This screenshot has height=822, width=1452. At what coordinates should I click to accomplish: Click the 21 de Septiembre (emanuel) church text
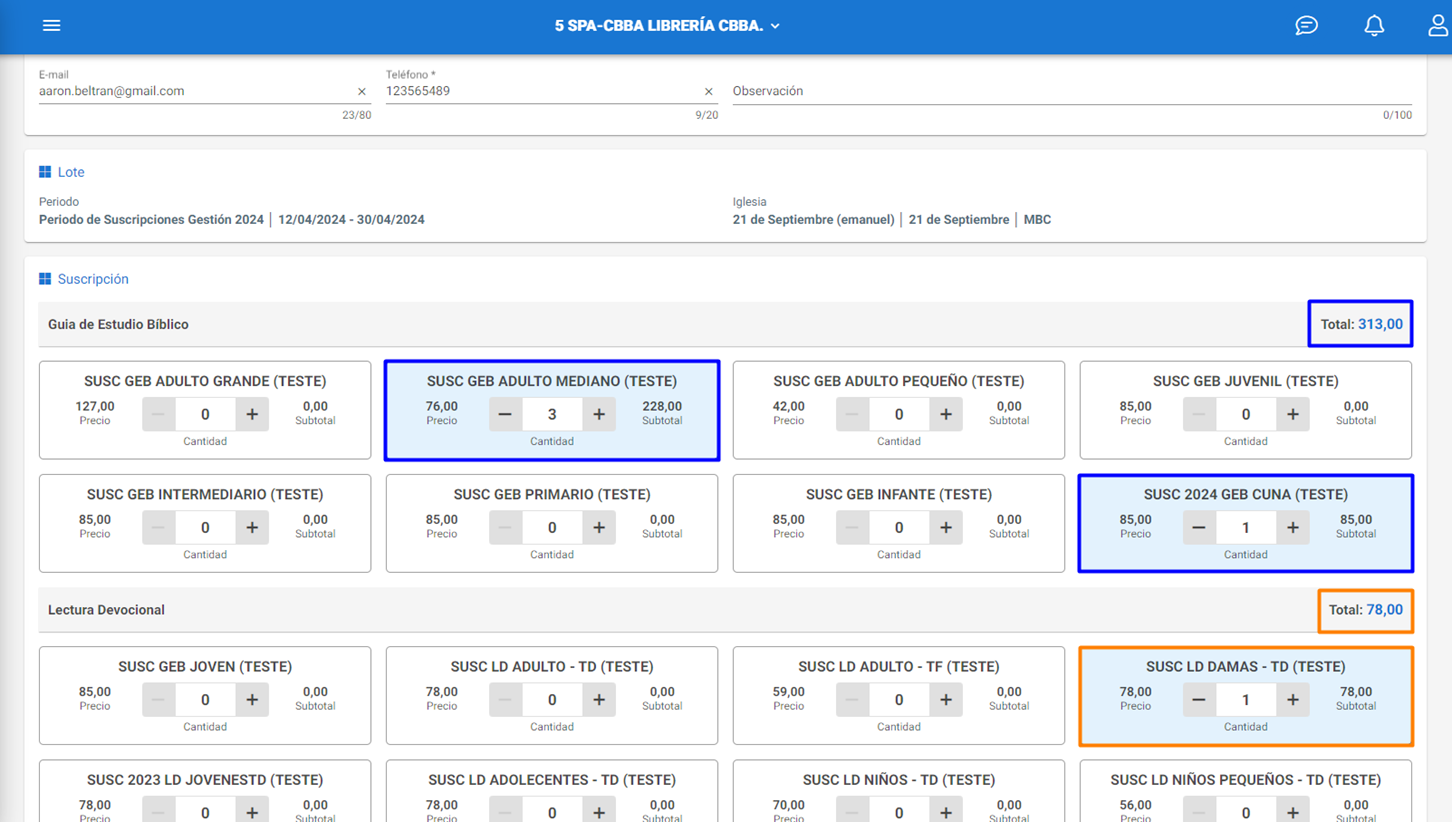[x=813, y=220]
